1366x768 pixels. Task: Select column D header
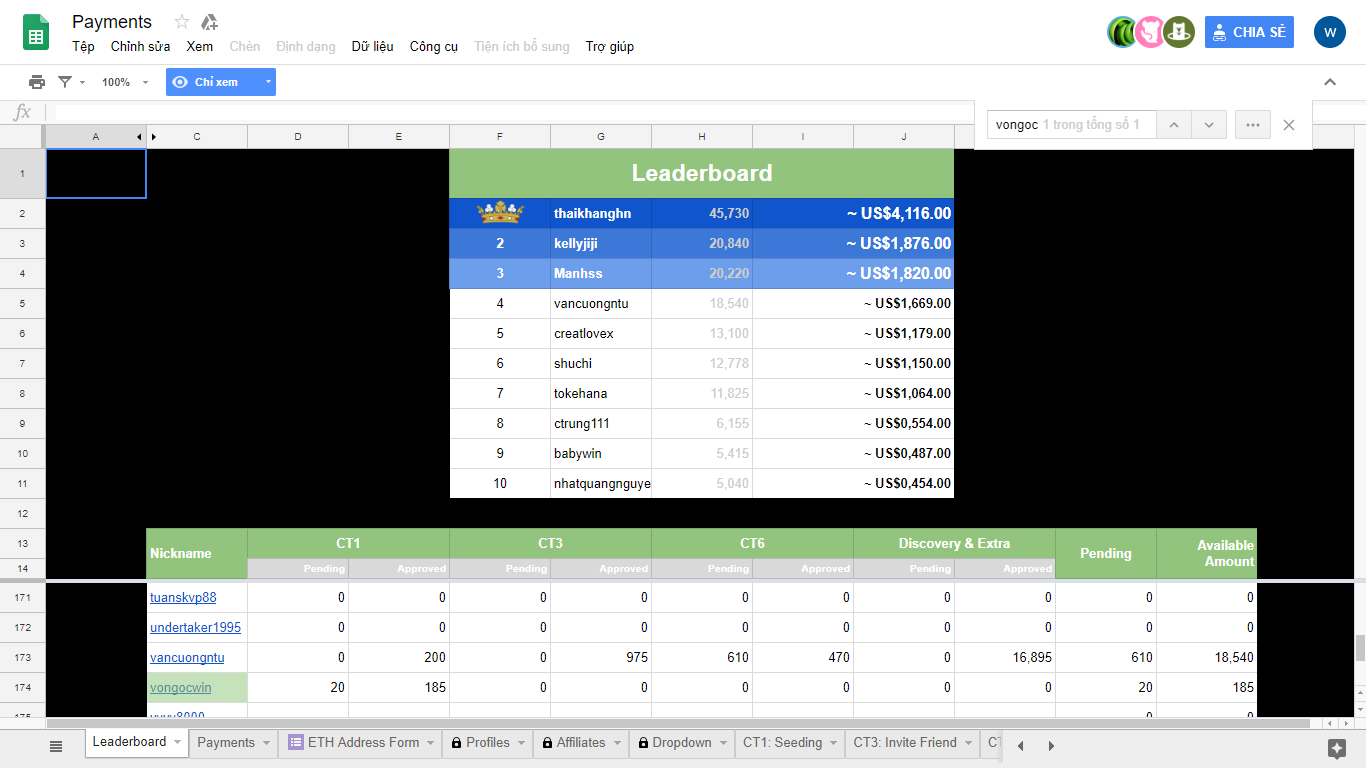[298, 136]
